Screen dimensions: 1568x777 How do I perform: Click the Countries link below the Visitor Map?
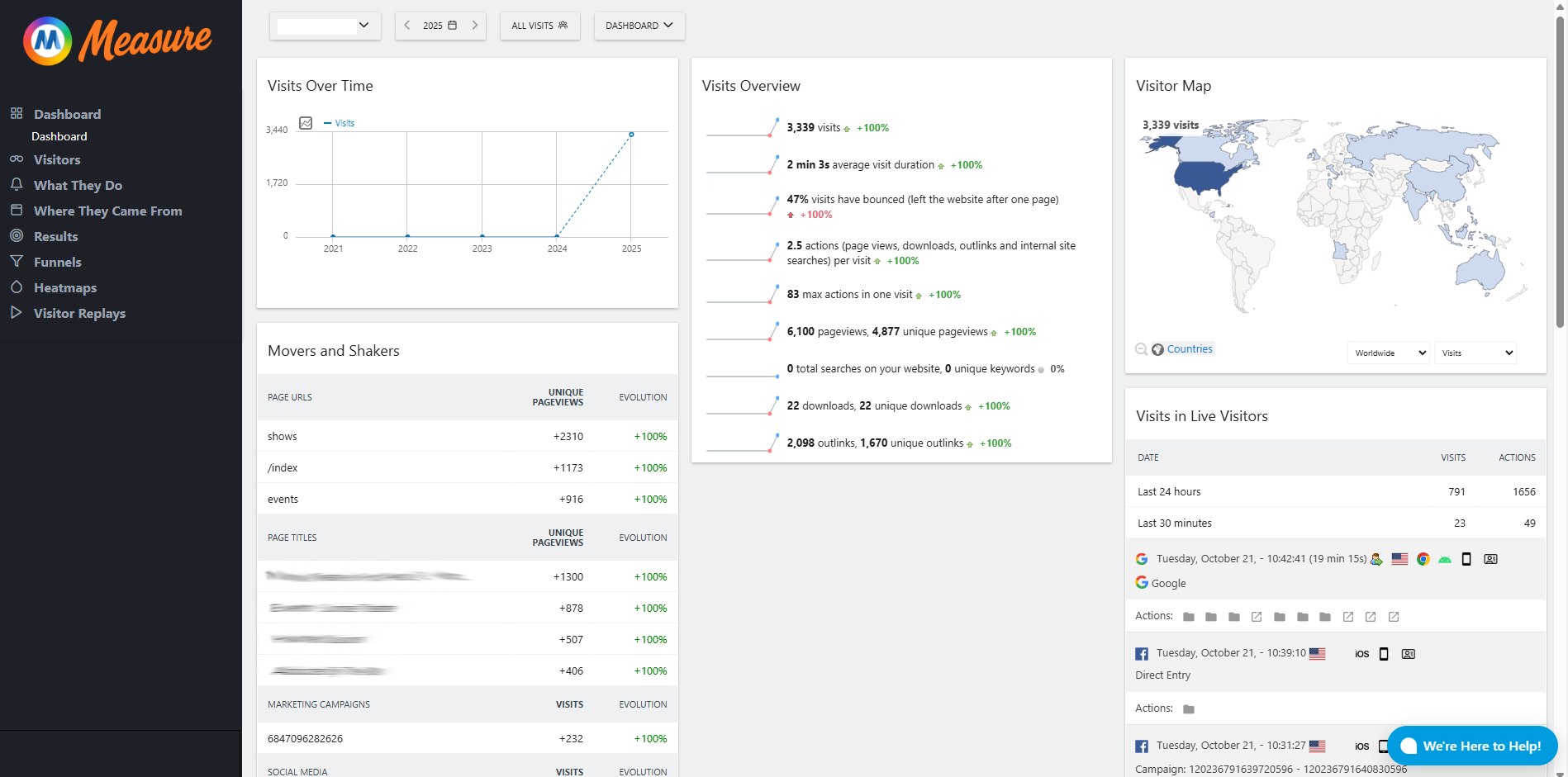[1190, 349]
